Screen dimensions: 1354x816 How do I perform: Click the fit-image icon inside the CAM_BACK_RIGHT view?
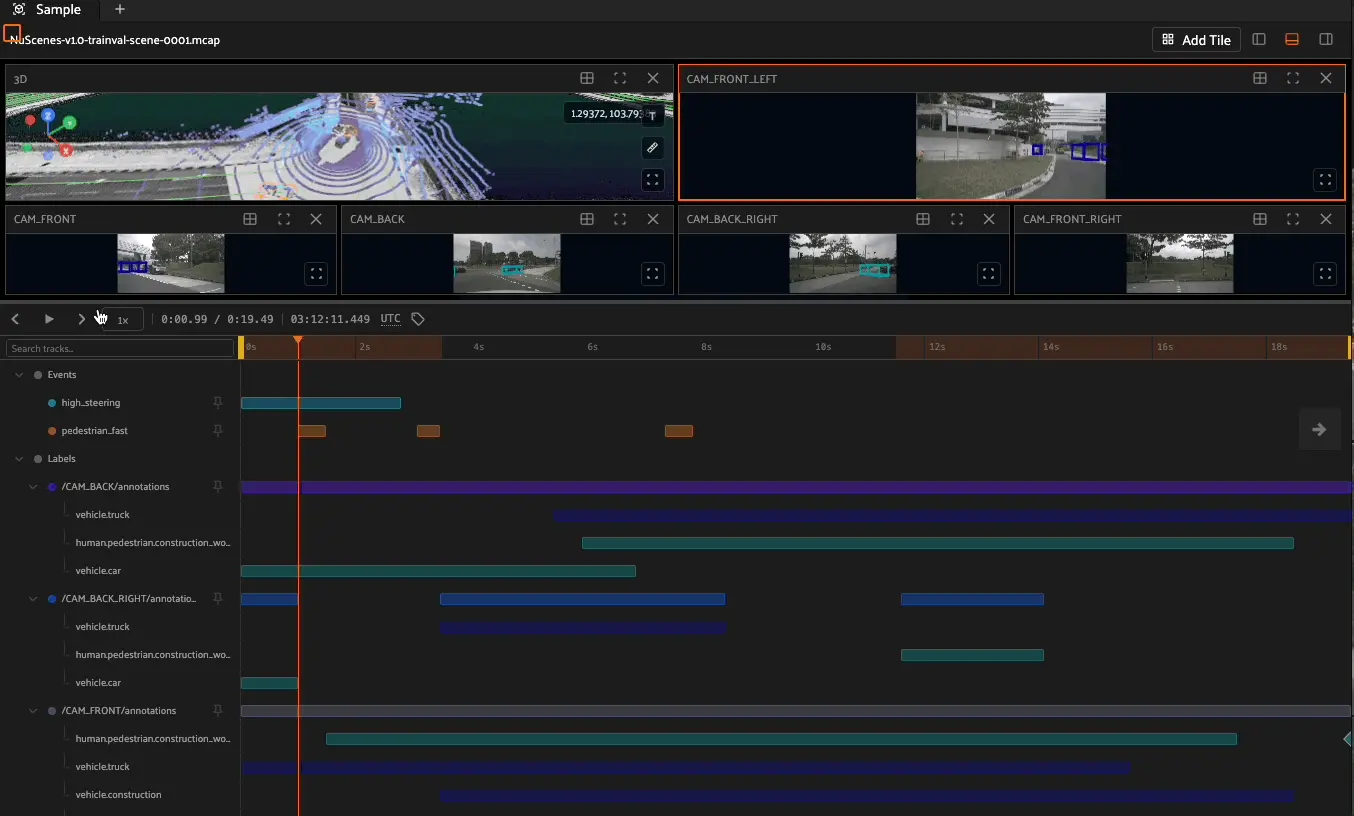pos(989,273)
